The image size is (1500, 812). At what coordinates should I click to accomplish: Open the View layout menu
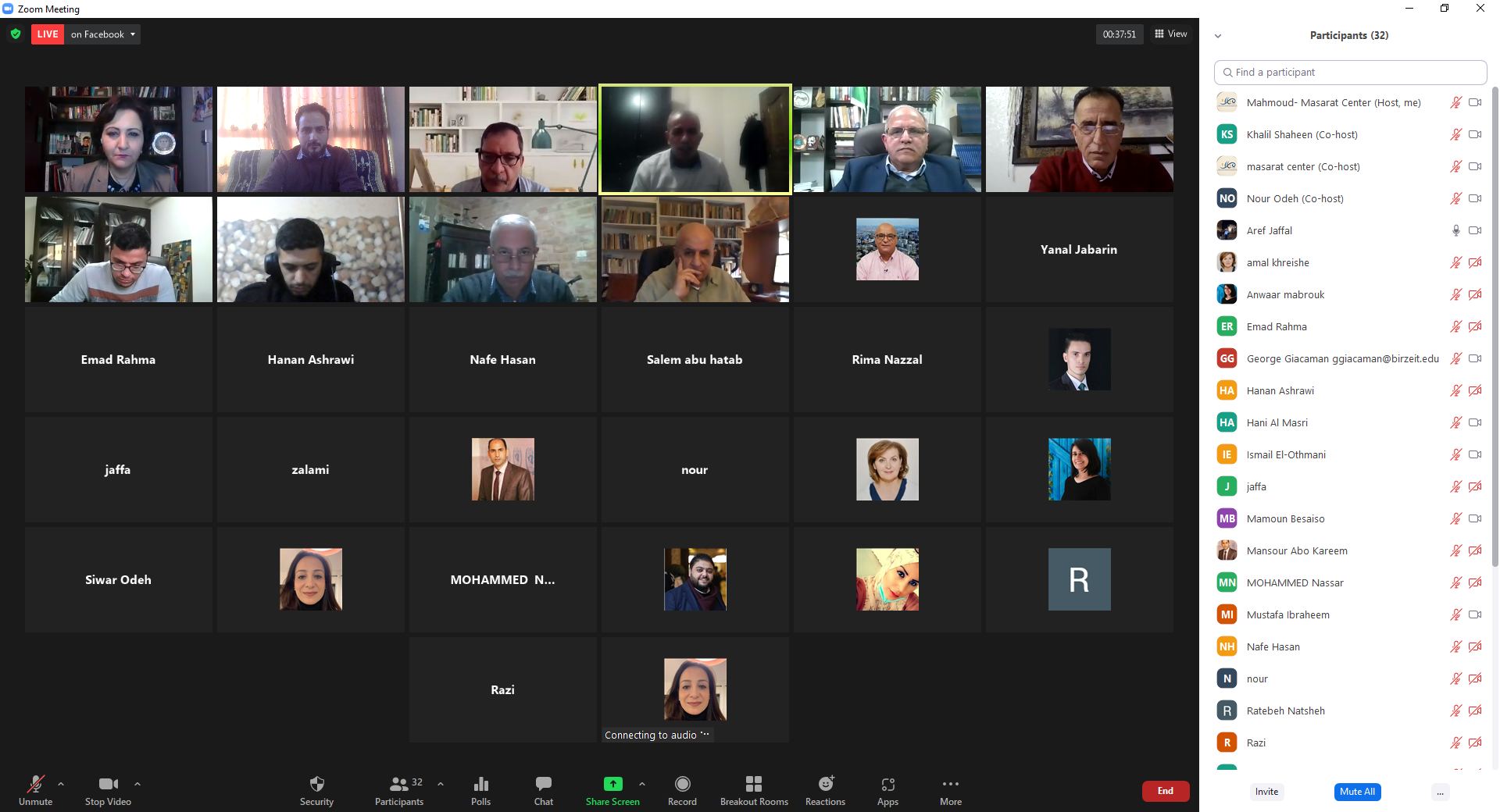[x=1170, y=34]
